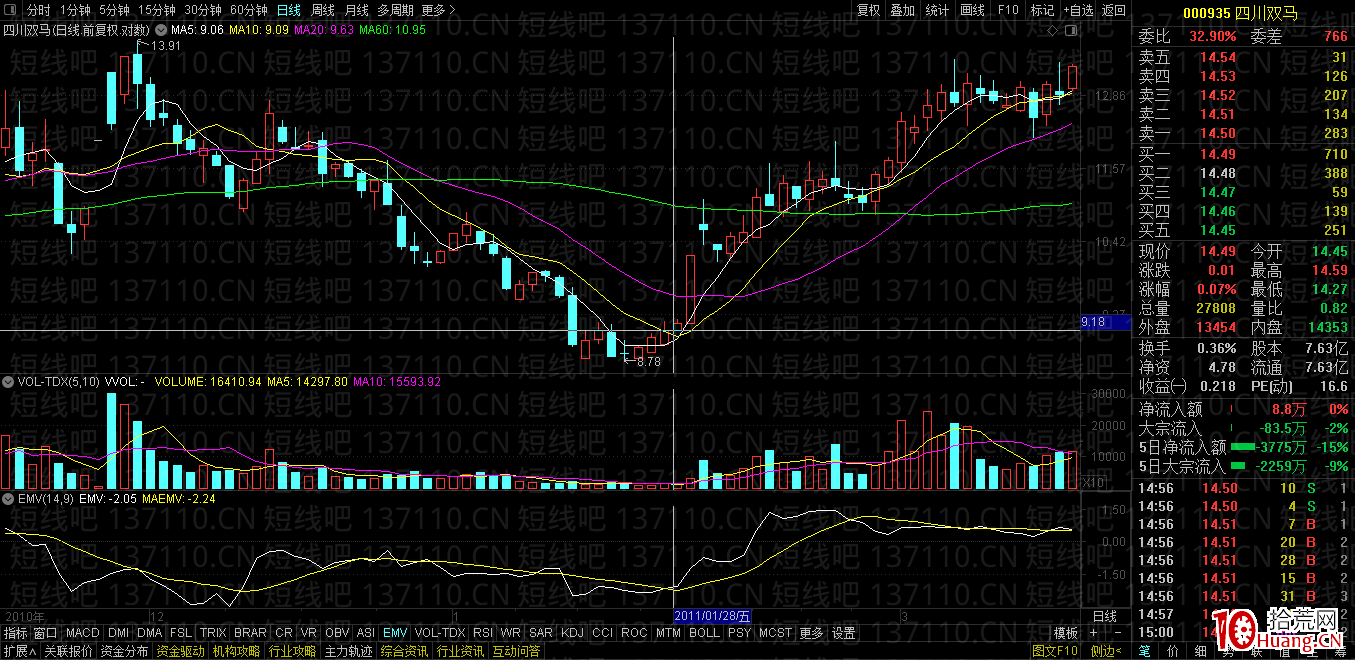Select the 5分钟 period
This screenshot has width=1355, height=660.
[x=116, y=10]
